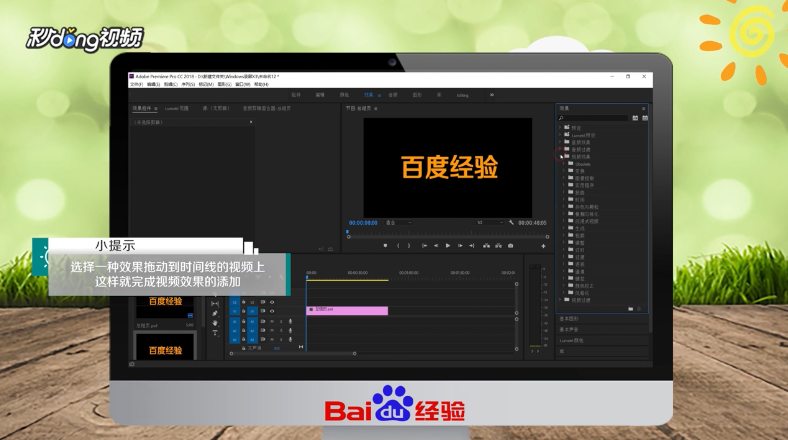Mute audio track A2
The image size is (788, 440).
272,331
